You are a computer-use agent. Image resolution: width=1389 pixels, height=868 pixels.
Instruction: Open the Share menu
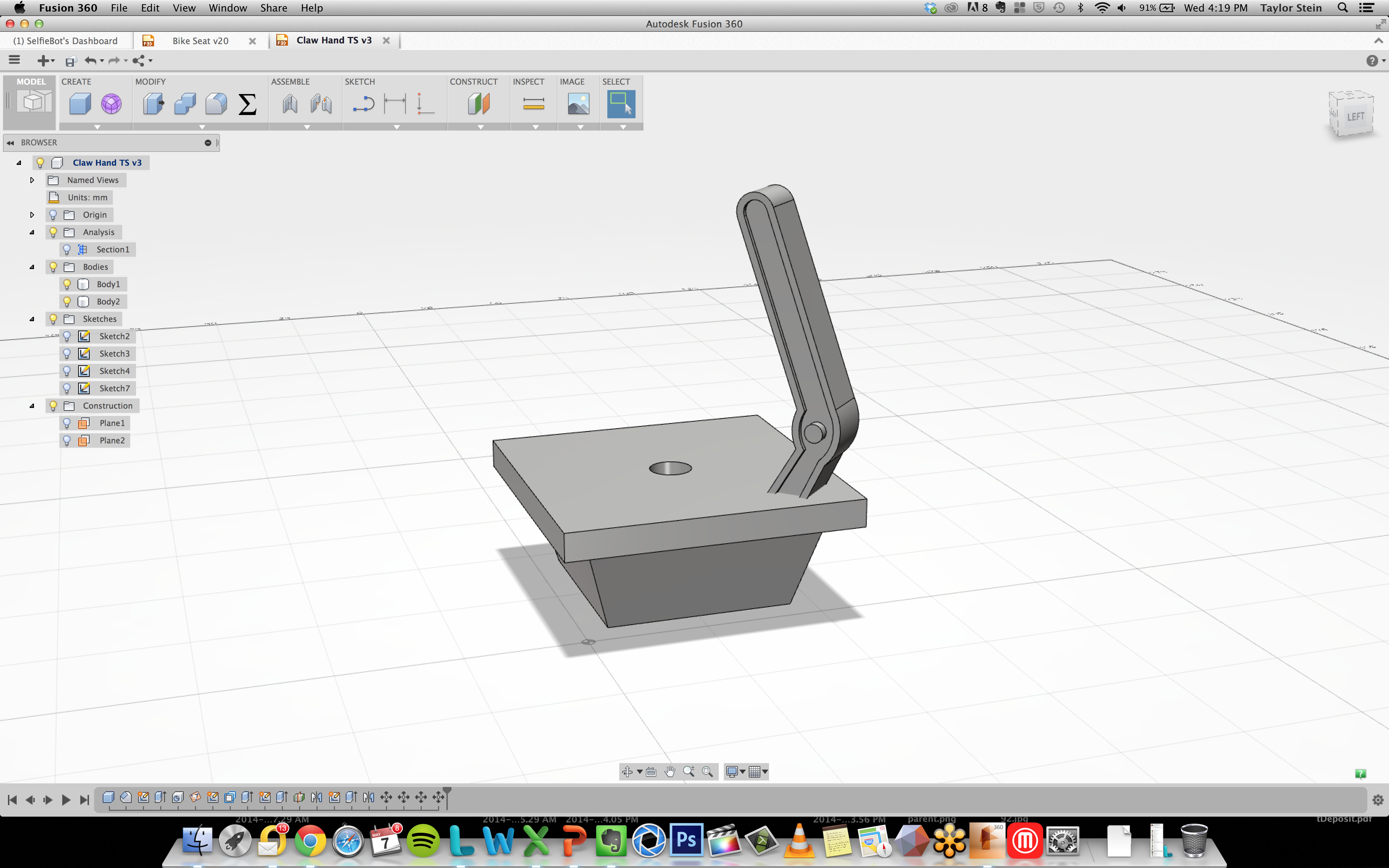click(274, 8)
